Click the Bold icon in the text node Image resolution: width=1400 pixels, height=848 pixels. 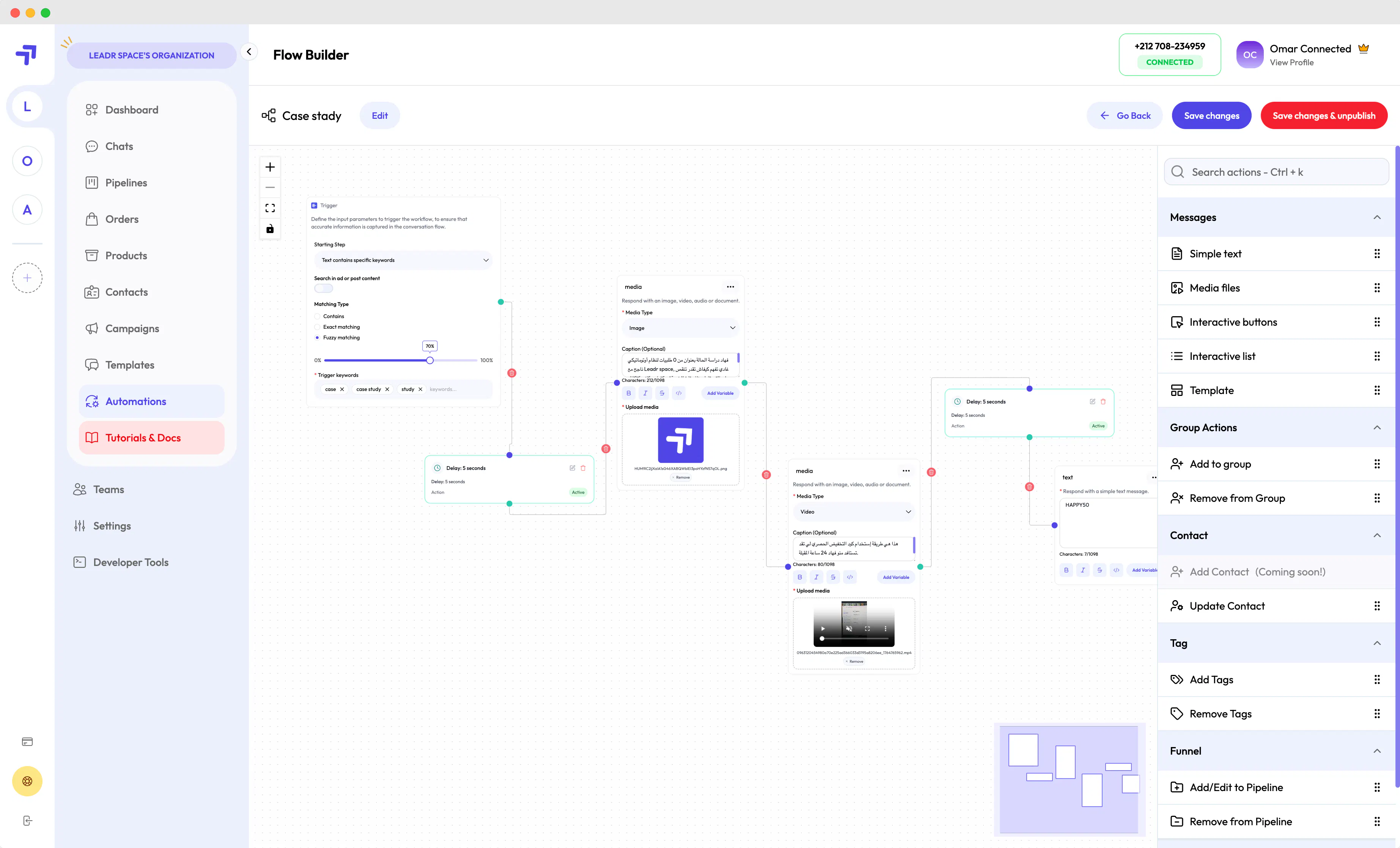1066,570
